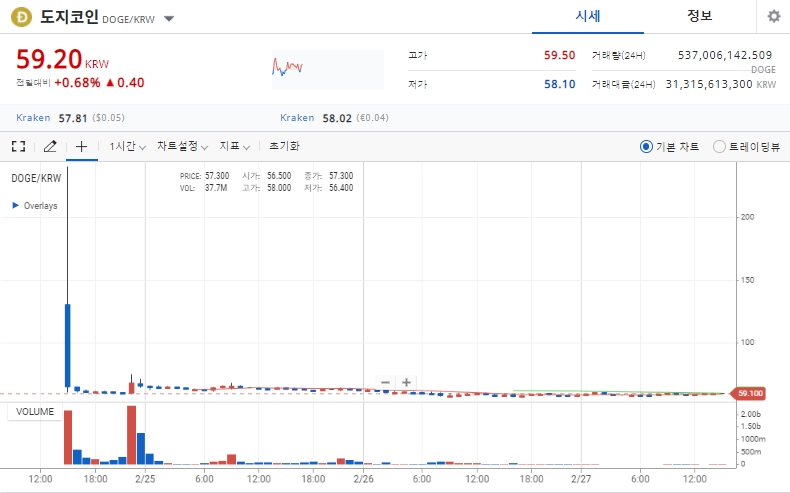The height and width of the screenshot is (493, 790).
Task: Switch to the 정보 tab
Action: coord(699,16)
